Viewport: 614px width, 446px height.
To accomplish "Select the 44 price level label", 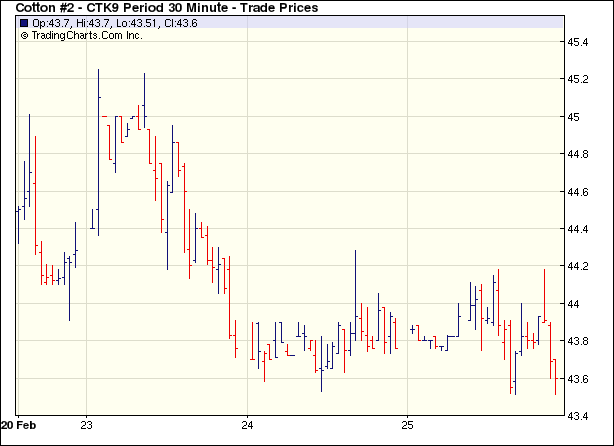I will [576, 304].
